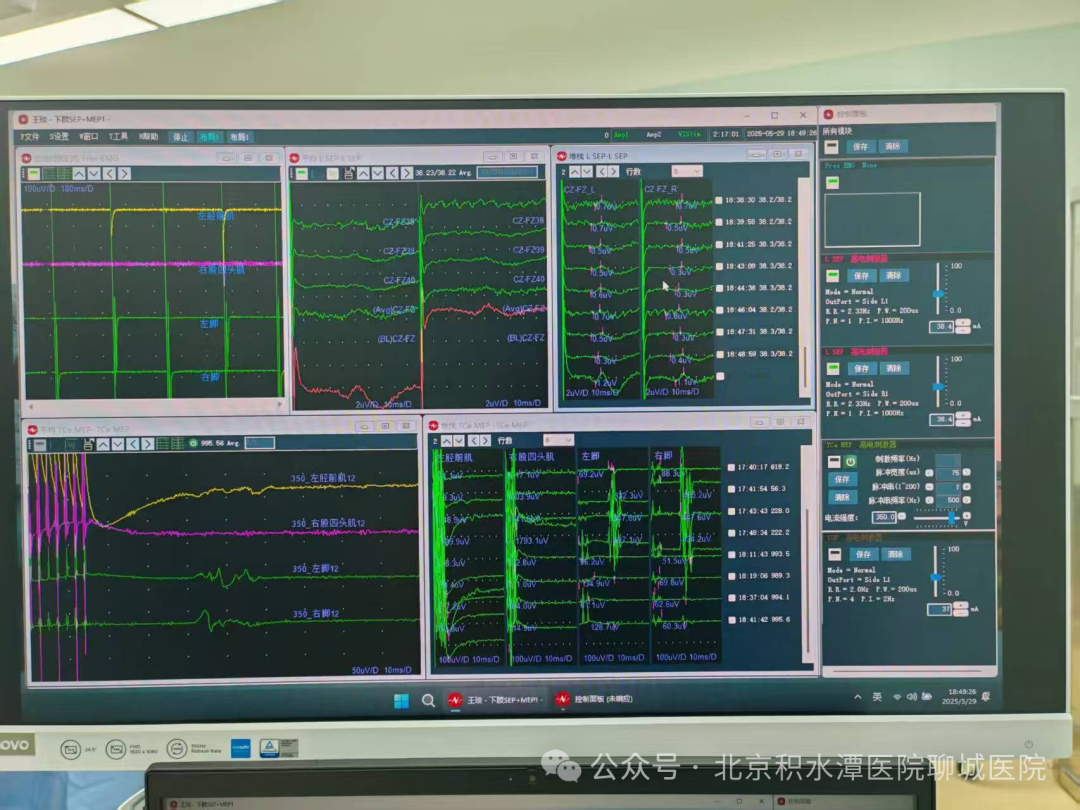
Task: Click the down arrow in Free EMG toolbar
Action: pos(94,174)
